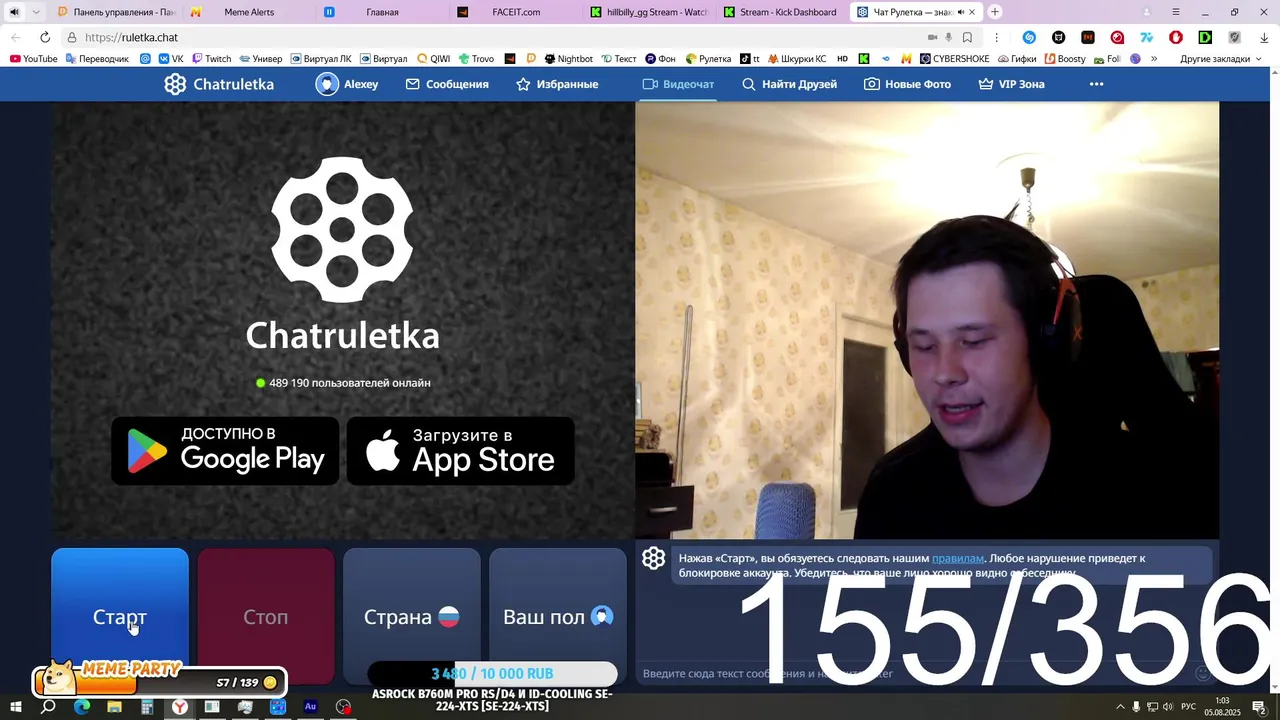Reload the current page
The image size is (1280, 720).
click(45, 37)
